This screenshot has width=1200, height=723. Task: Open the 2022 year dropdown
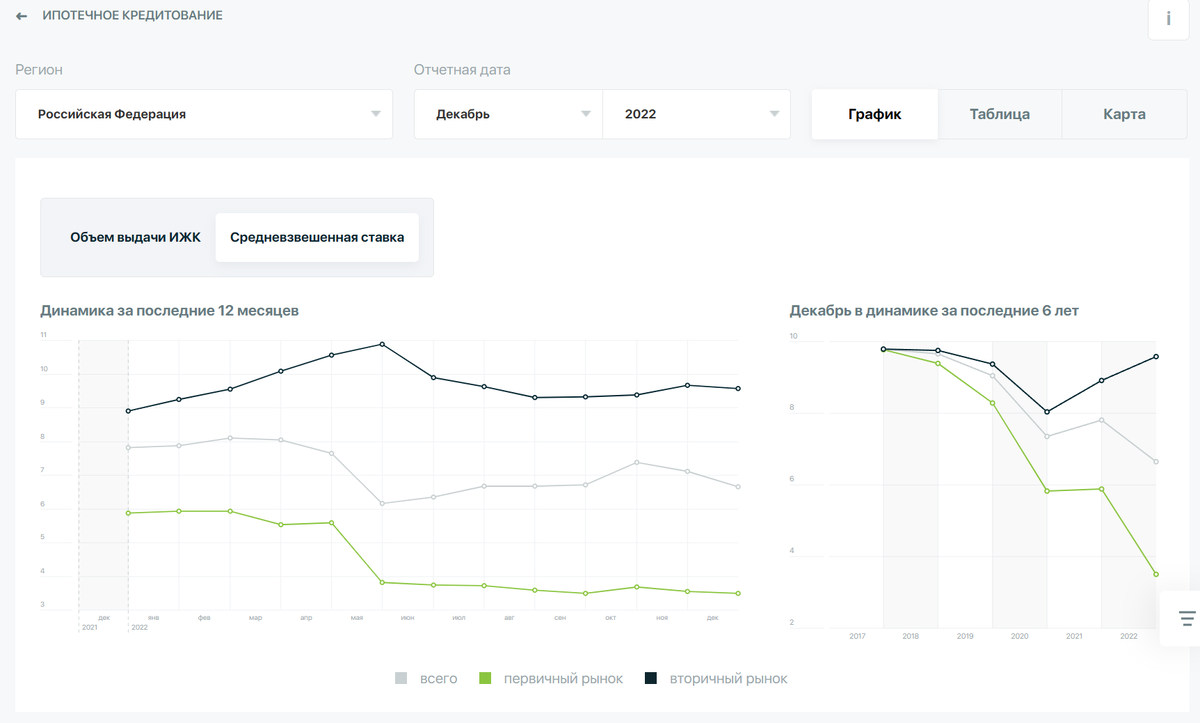696,114
